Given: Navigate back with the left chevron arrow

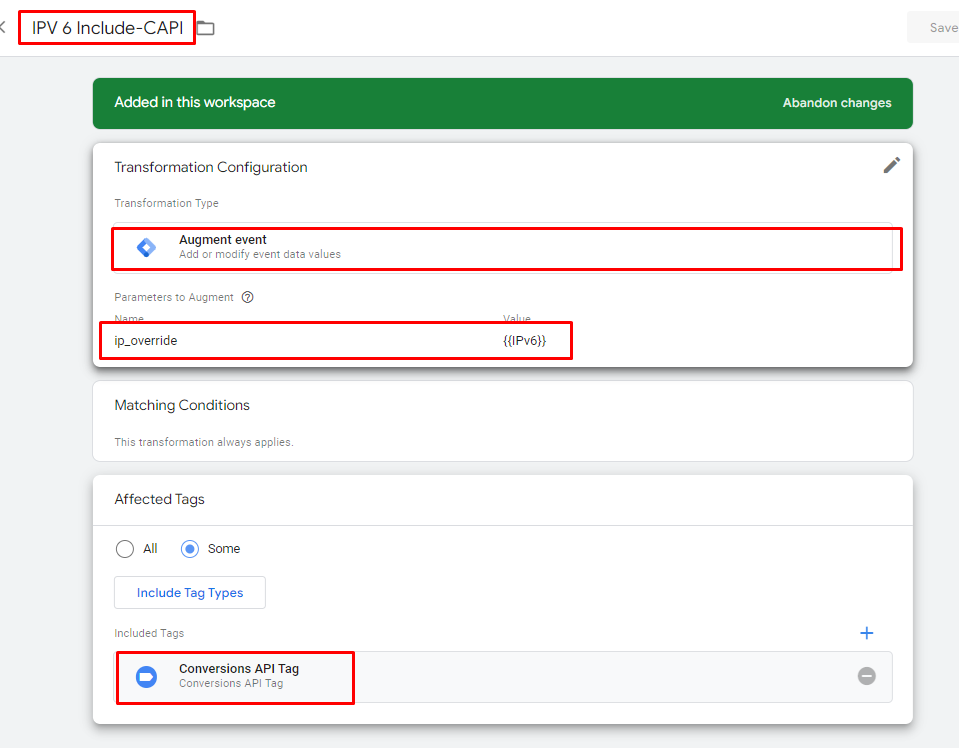Looking at the screenshot, I should pos(5,27).
